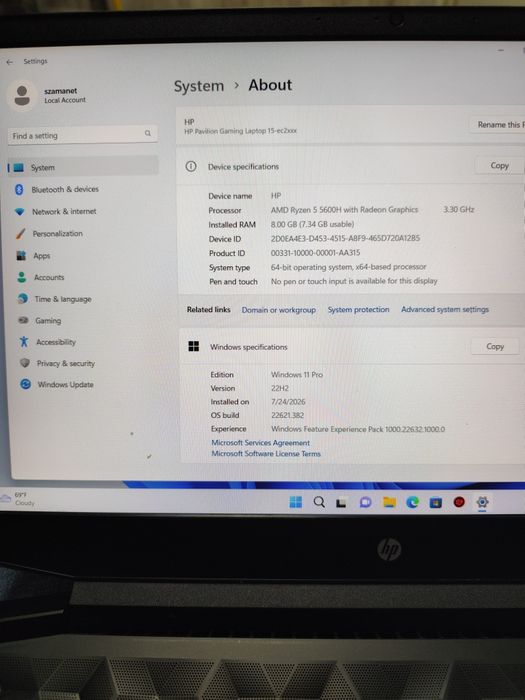The height and width of the screenshot is (700, 525).
Task: Open the szamanet account profile picture
Action: pos(21,96)
